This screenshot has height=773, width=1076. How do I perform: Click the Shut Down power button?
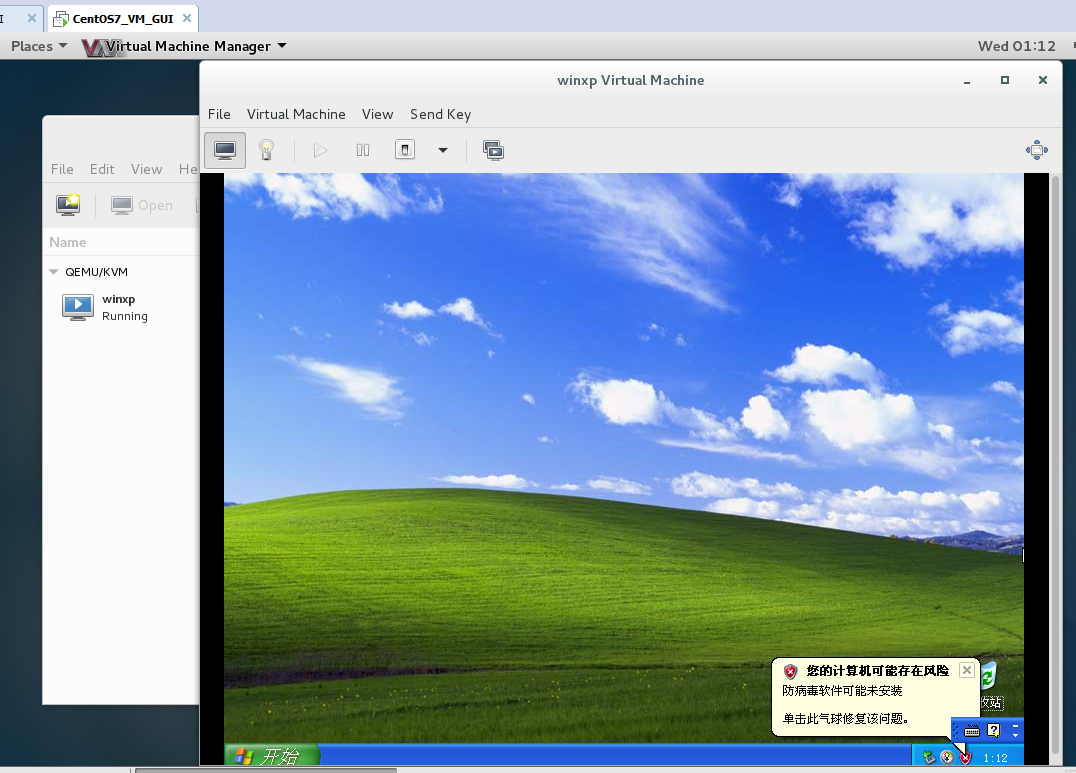405,150
